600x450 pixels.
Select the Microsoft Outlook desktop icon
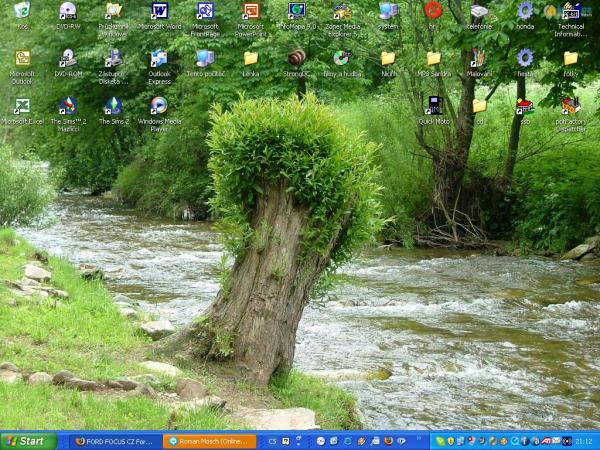(22, 59)
